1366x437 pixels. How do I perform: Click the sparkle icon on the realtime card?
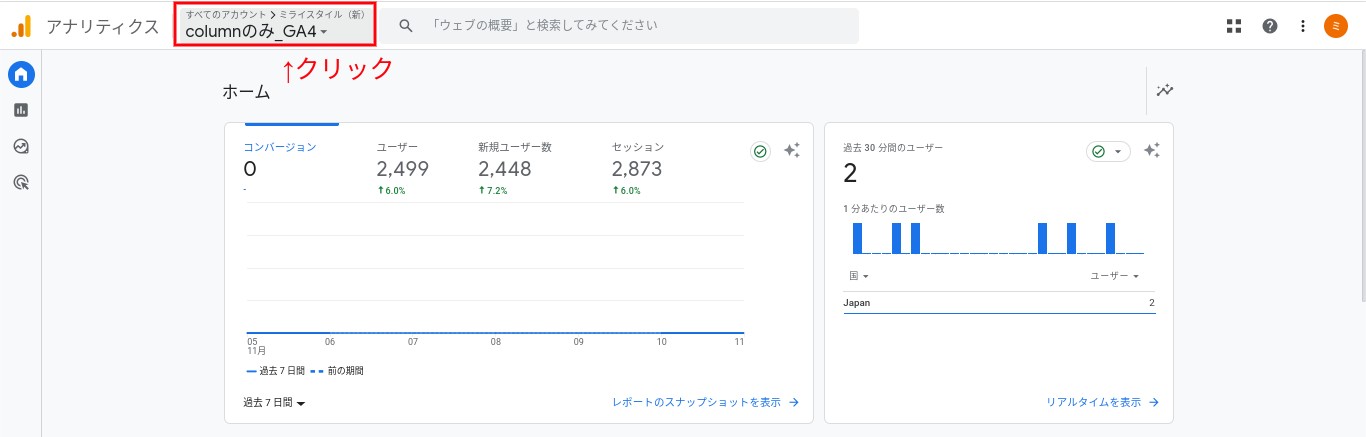click(x=1151, y=151)
